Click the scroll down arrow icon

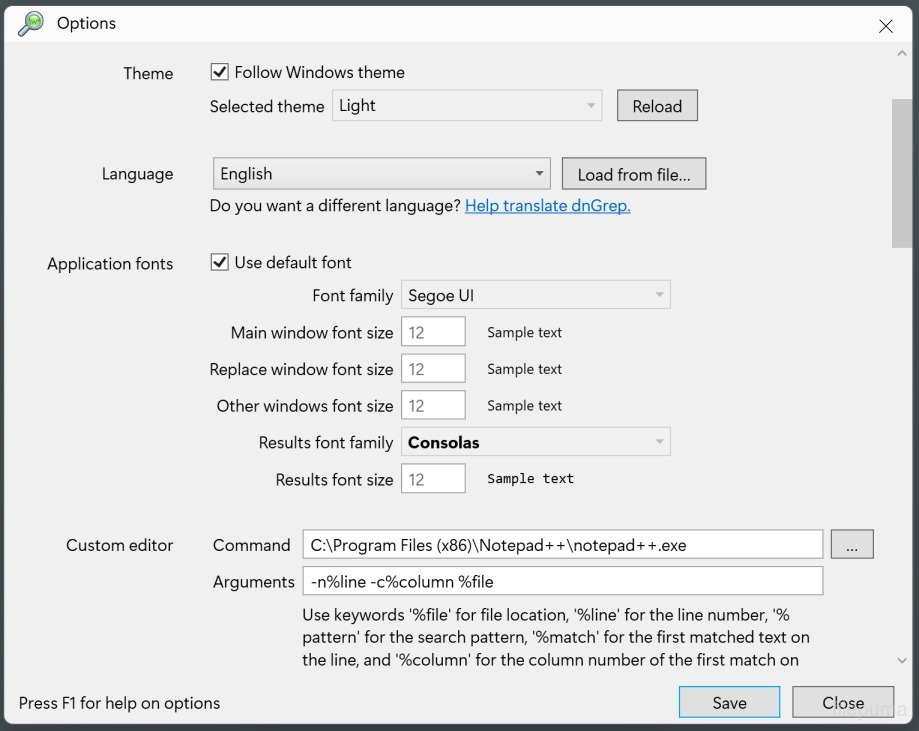[902, 661]
